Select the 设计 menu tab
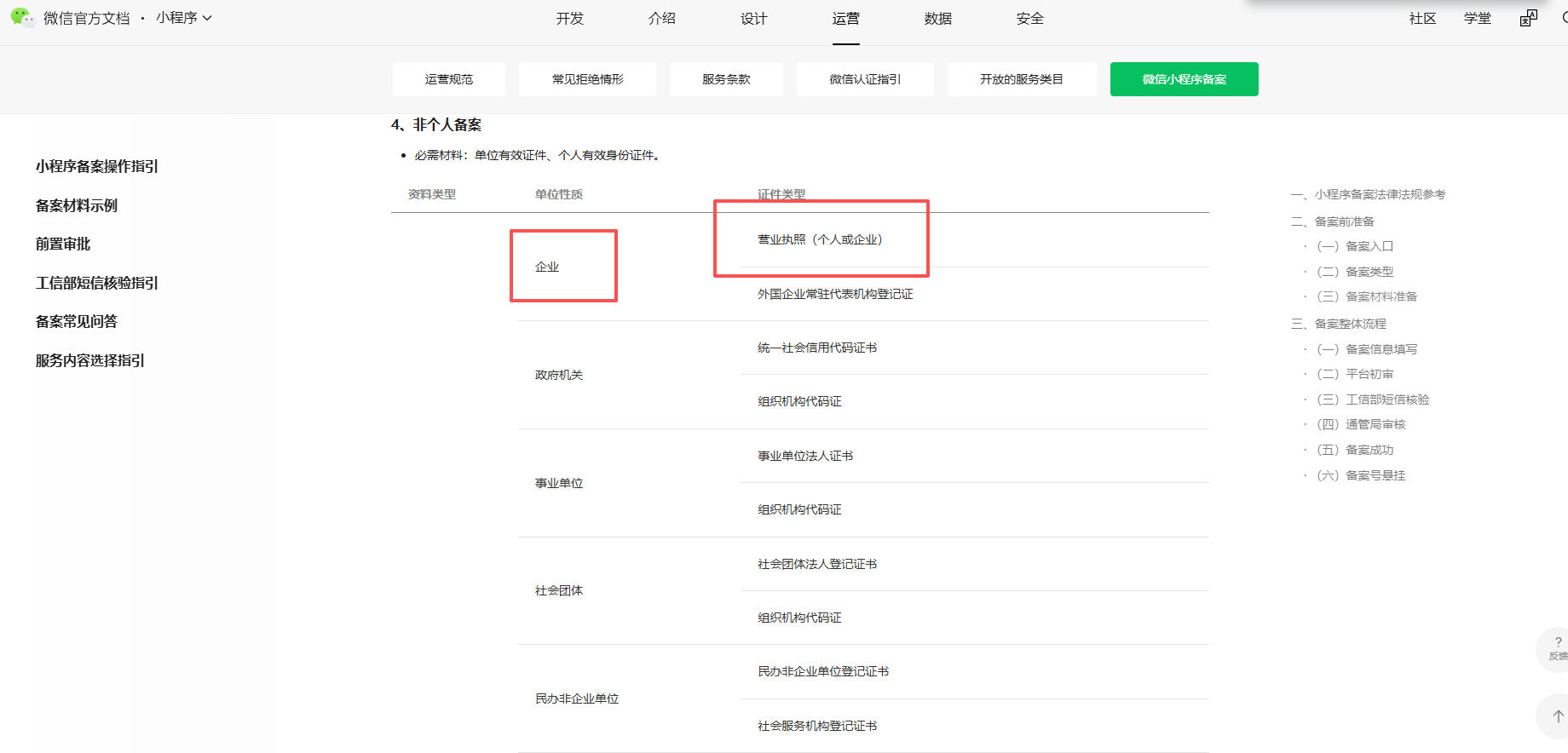 tap(754, 19)
